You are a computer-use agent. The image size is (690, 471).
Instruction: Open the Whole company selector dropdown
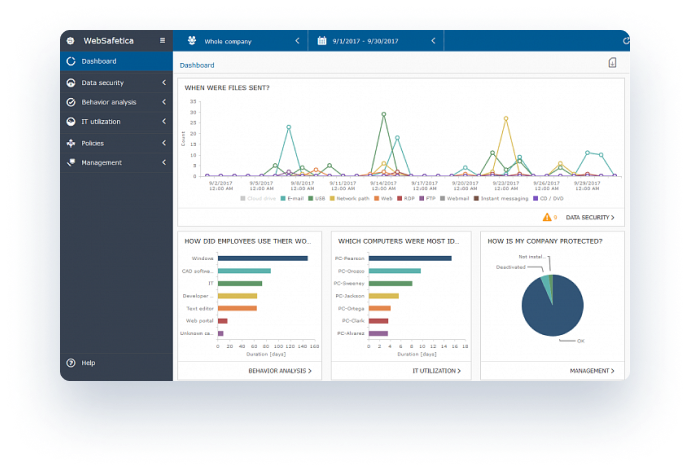pos(240,41)
